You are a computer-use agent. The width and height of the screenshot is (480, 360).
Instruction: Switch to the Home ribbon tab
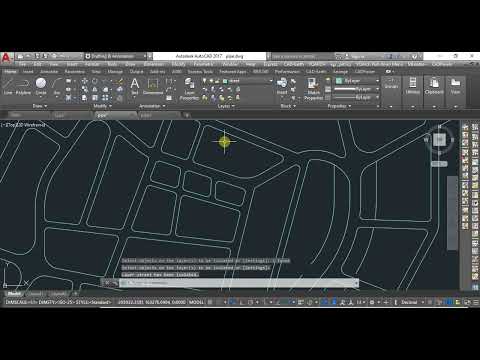click(x=10, y=71)
